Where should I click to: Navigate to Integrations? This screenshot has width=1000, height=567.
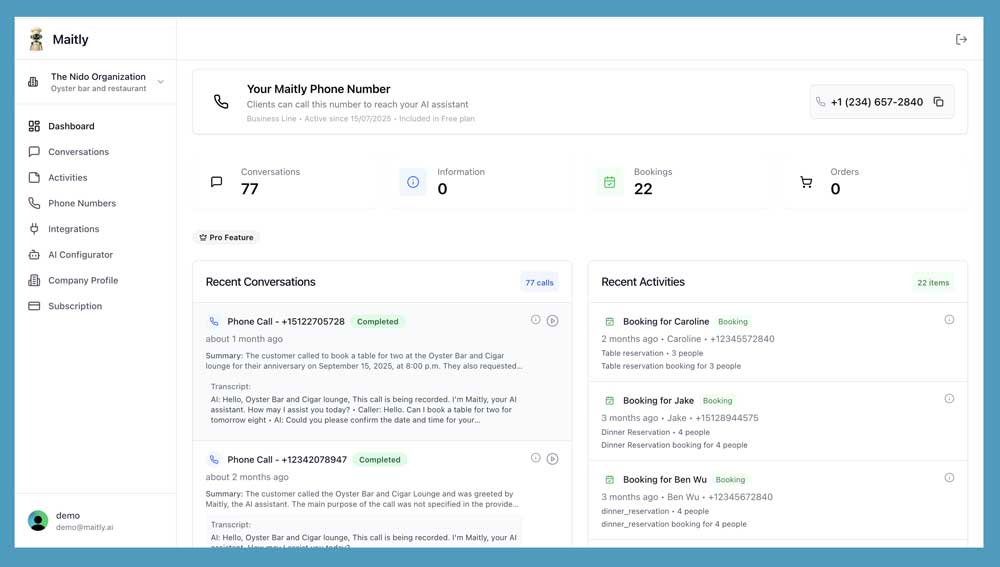pyautogui.click(x=74, y=229)
